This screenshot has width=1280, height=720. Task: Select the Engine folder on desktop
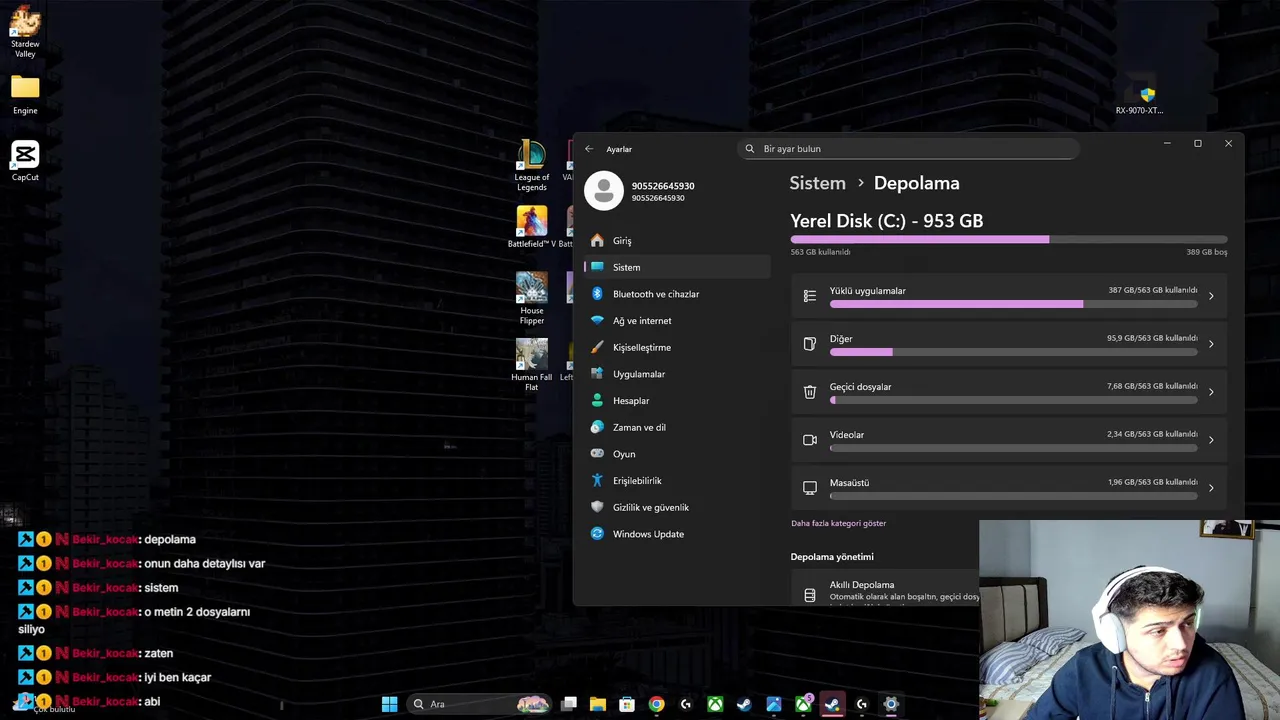(x=25, y=95)
